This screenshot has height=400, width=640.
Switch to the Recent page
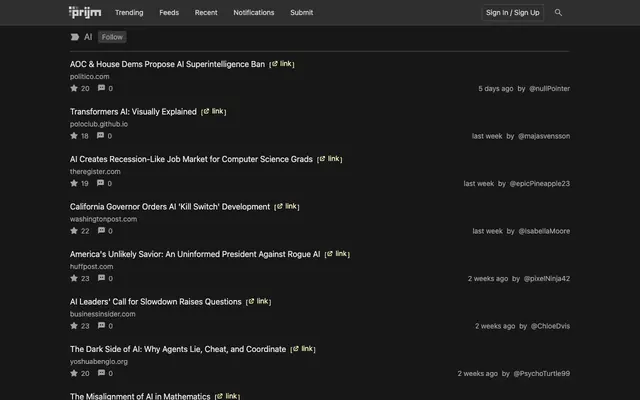tap(206, 13)
